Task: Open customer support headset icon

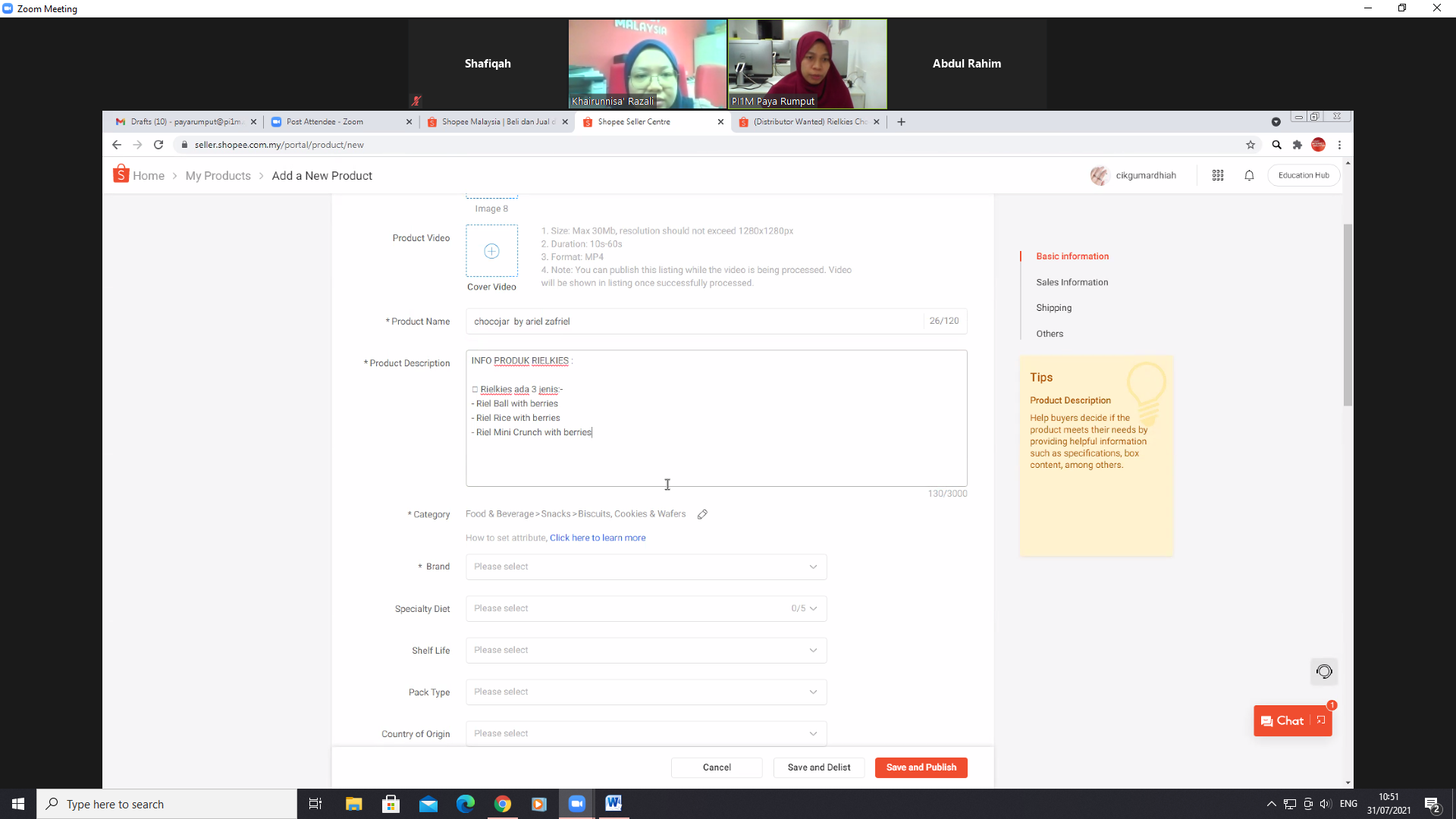Action: (1324, 671)
